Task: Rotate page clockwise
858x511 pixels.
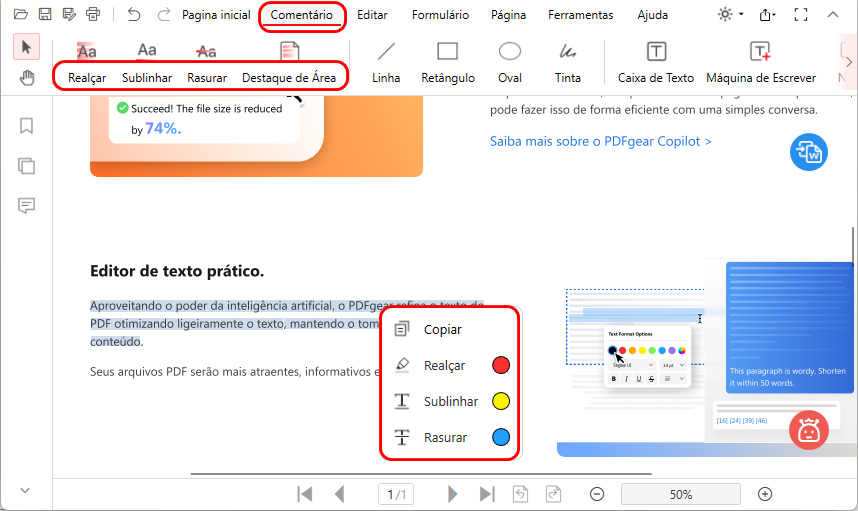Action: [x=553, y=494]
